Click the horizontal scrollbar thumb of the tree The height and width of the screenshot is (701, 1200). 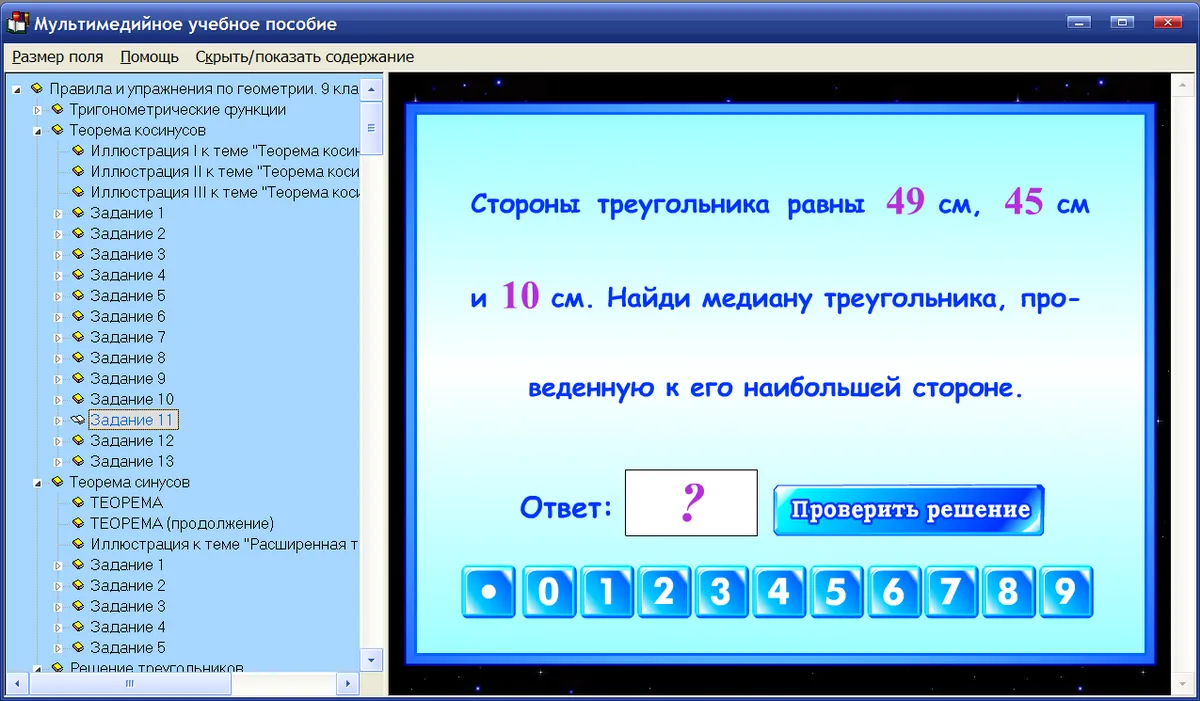click(130, 684)
